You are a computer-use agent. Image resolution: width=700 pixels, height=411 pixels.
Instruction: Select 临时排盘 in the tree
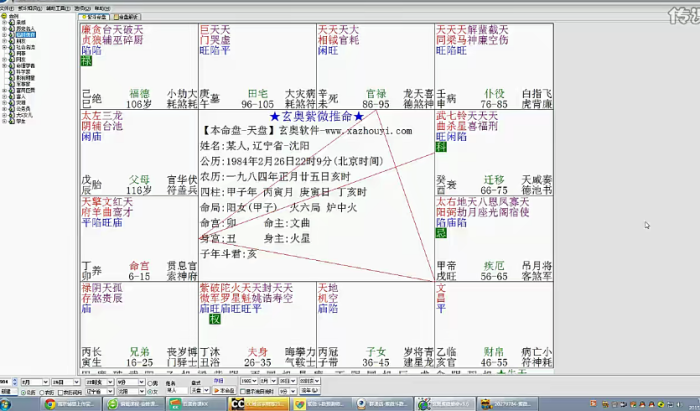click(27, 34)
